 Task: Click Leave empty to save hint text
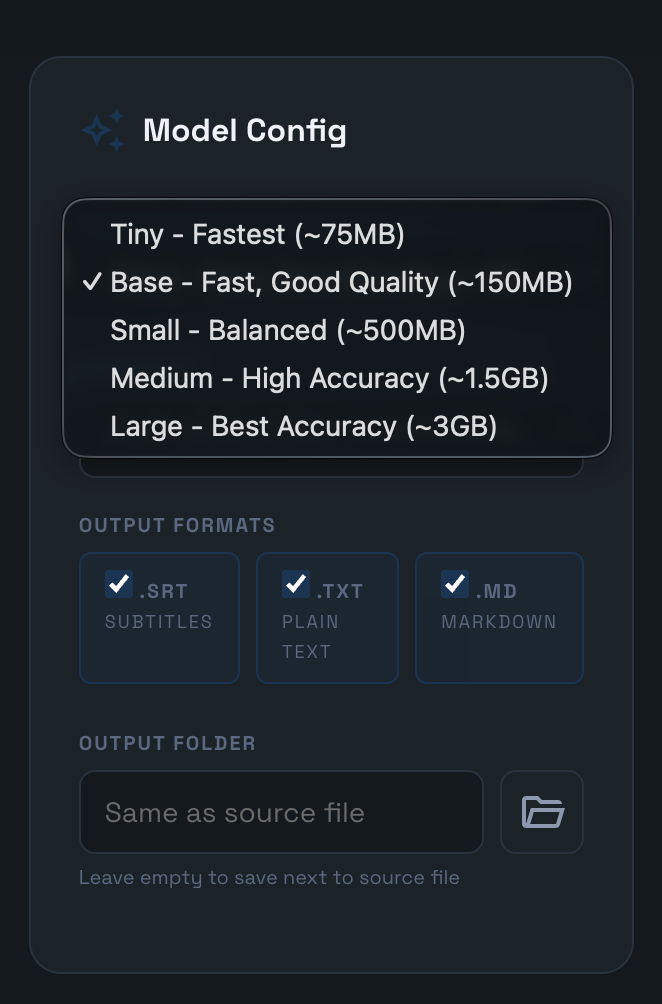click(x=268, y=877)
